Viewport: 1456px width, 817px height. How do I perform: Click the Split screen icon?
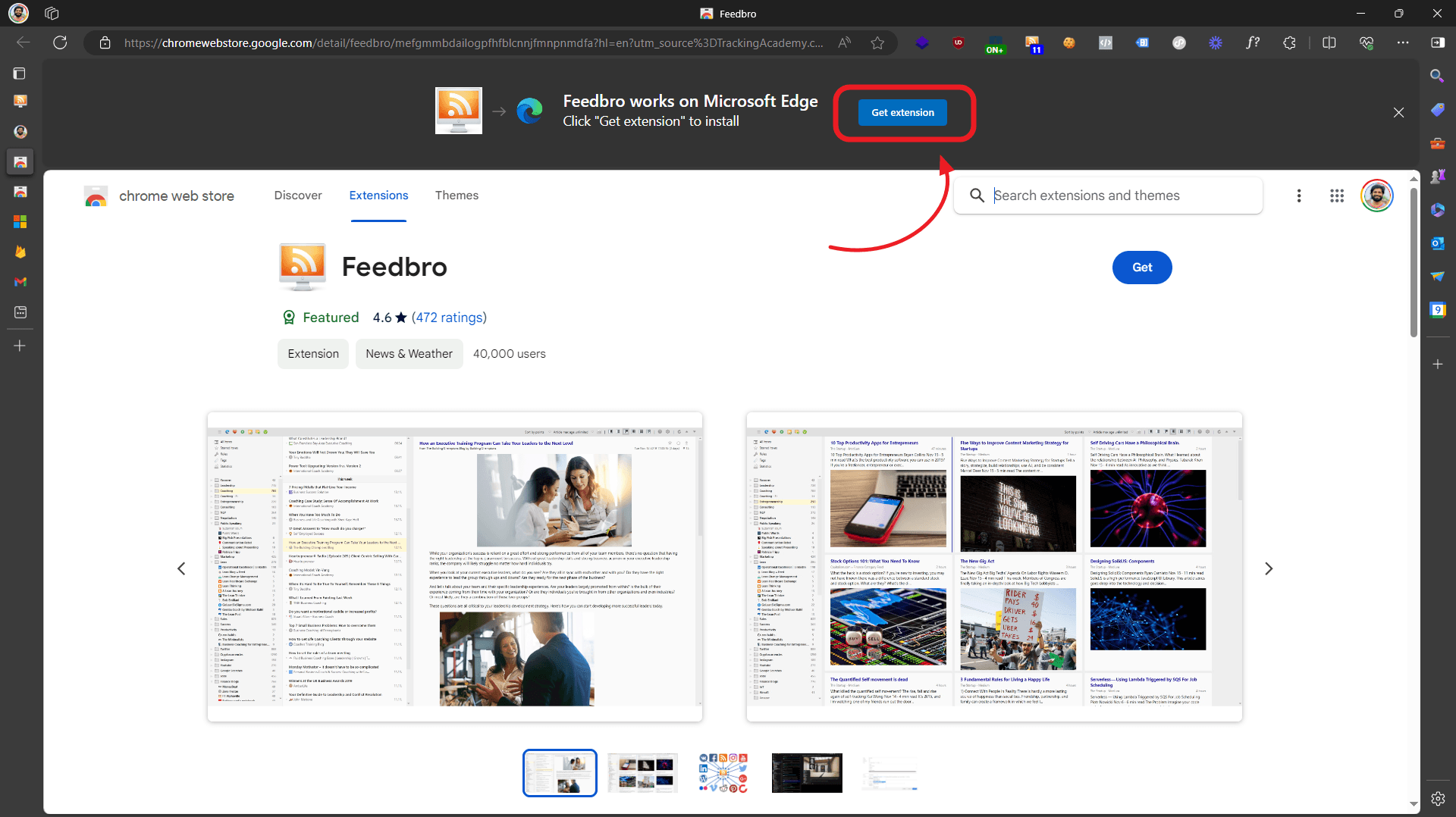pos(1329,43)
